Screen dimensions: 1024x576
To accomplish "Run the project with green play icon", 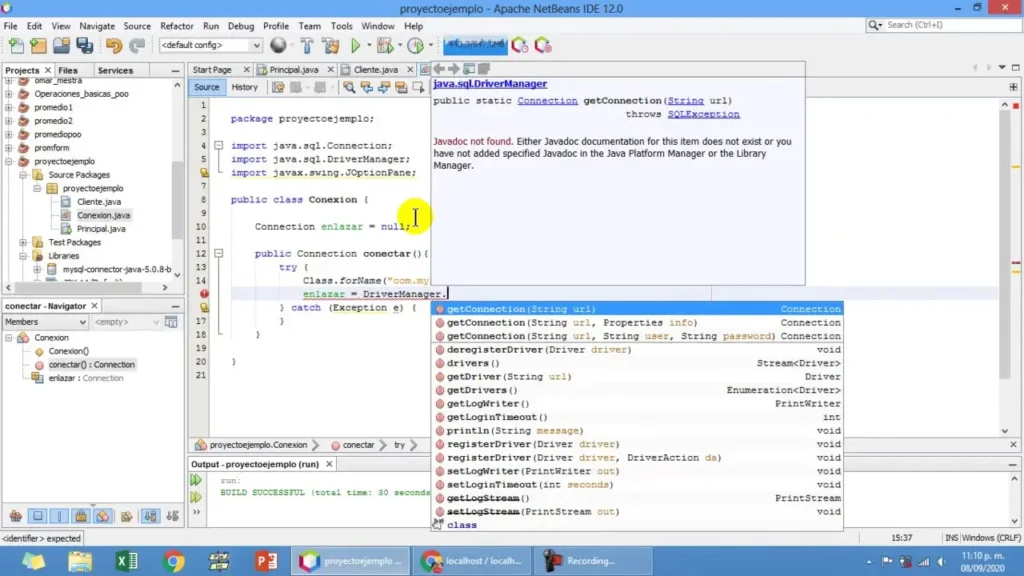I will [355, 45].
